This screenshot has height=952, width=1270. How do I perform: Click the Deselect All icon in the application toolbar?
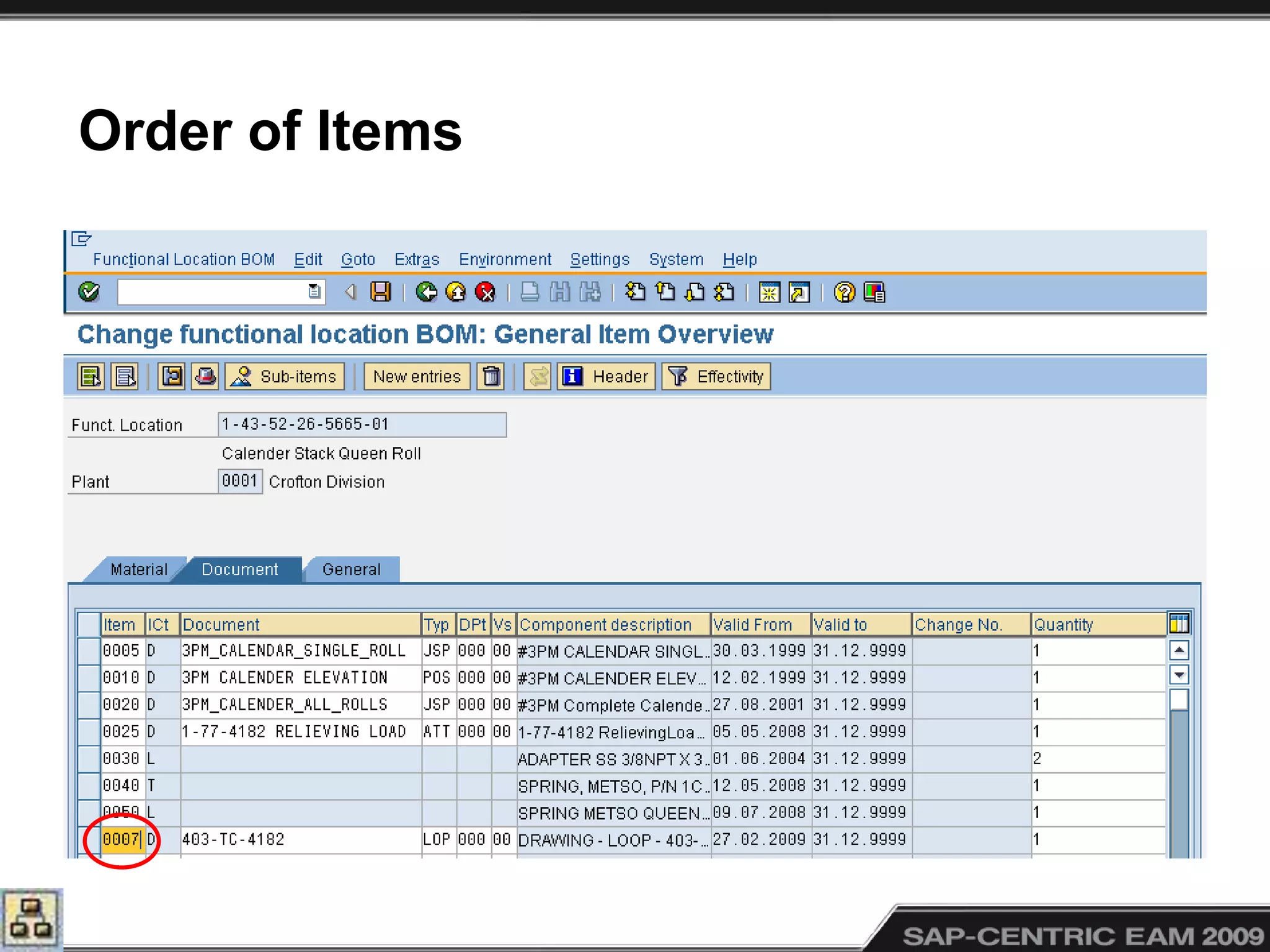[125, 376]
